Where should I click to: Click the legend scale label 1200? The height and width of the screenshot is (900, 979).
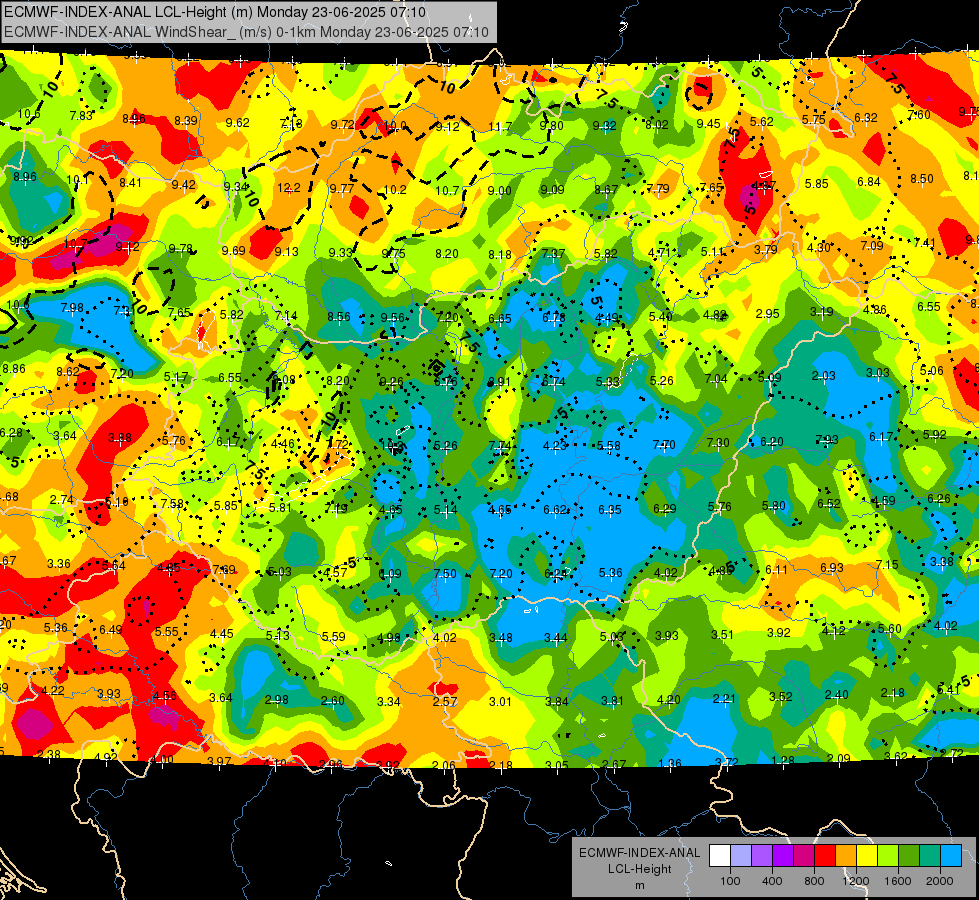pos(856,881)
